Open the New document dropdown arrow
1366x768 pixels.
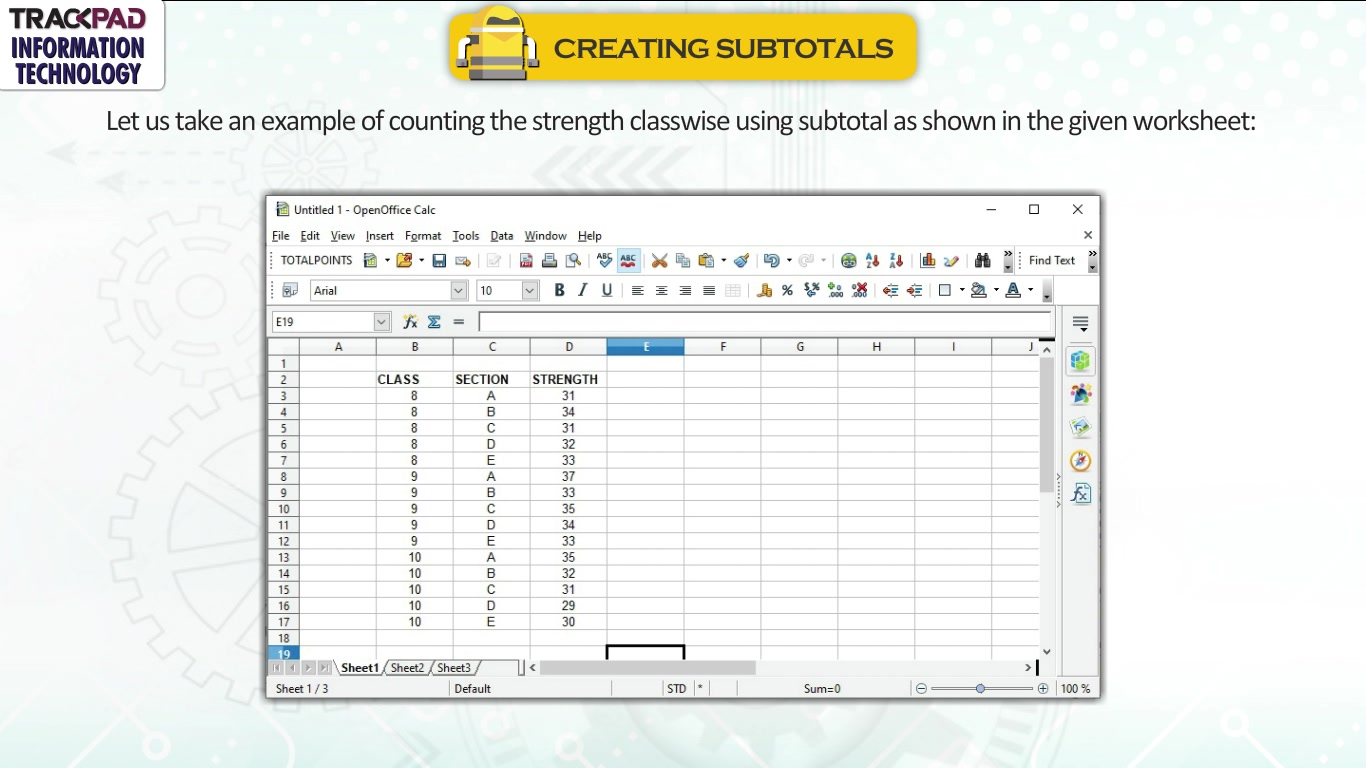pos(387,260)
